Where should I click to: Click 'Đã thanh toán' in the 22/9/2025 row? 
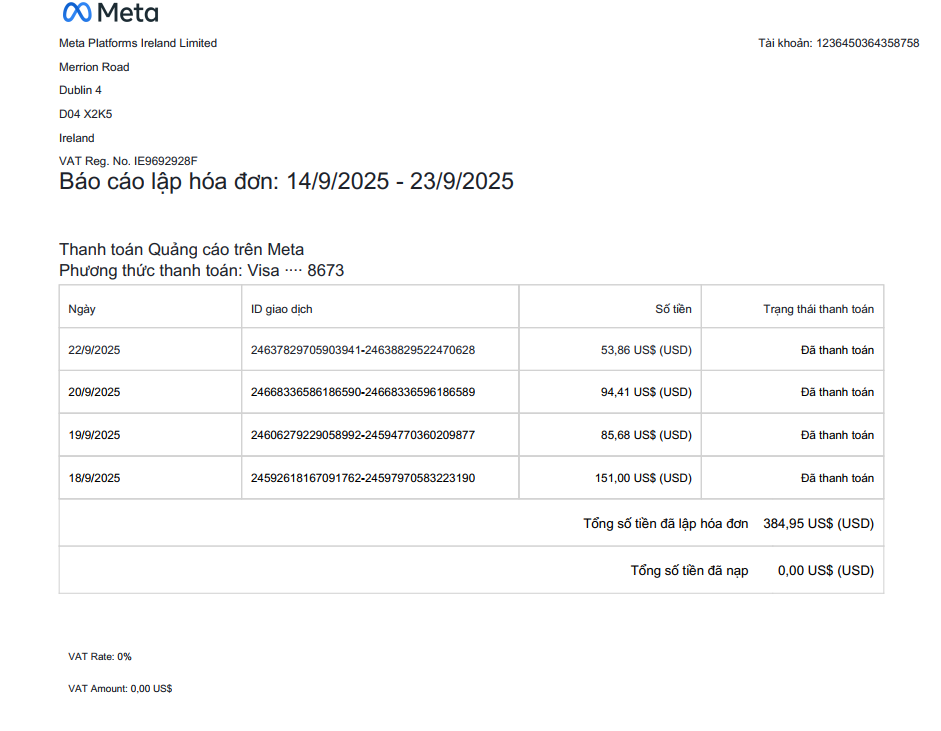pos(837,350)
